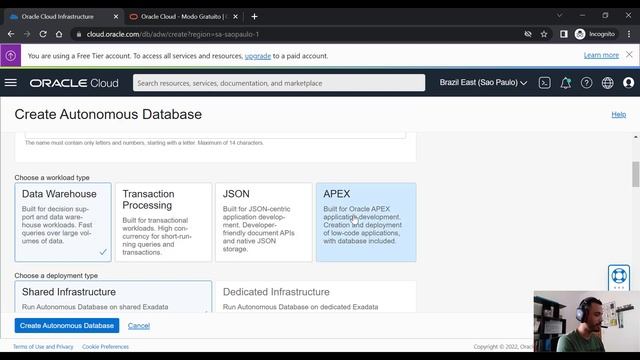Click the life-buoy support widget icon
Image resolution: width=640 pixels, height=360 pixels.
[x=619, y=276]
